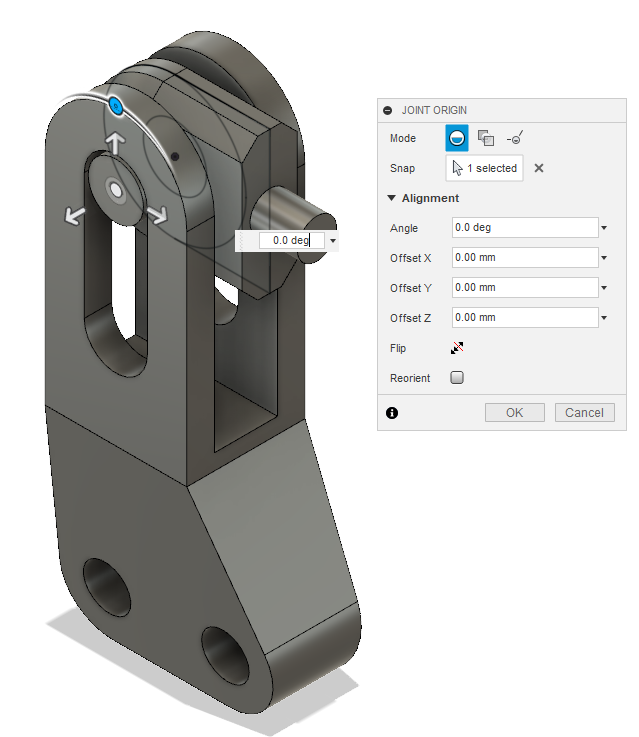Open the Angle field dropdown arrow

click(604, 228)
